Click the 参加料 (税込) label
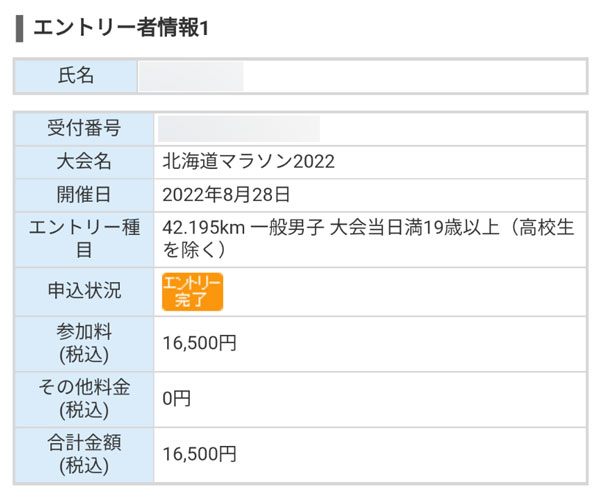 click(84, 343)
